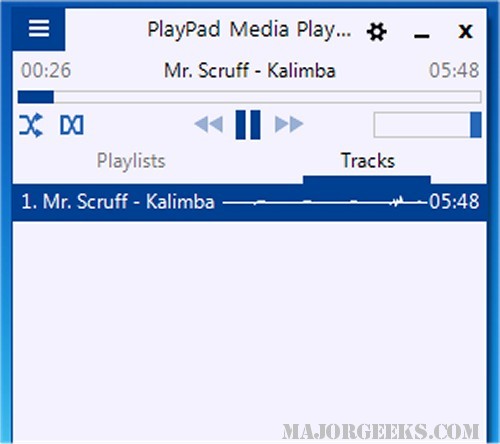
Task: Toggle the repeat mode icon
Action: point(72,125)
